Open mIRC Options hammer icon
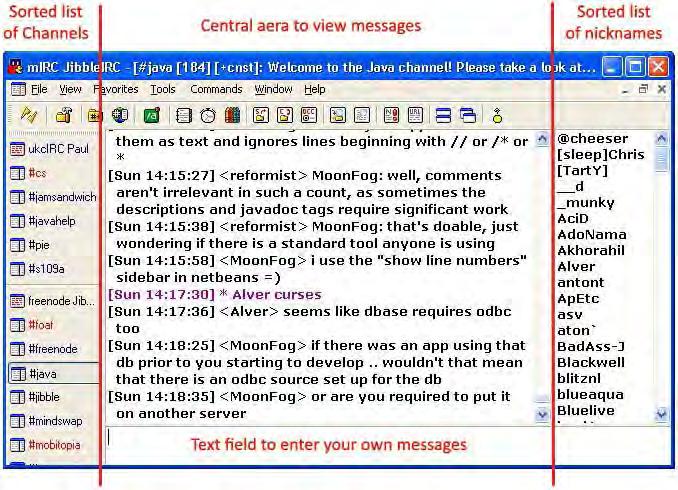 click(64, 115)
